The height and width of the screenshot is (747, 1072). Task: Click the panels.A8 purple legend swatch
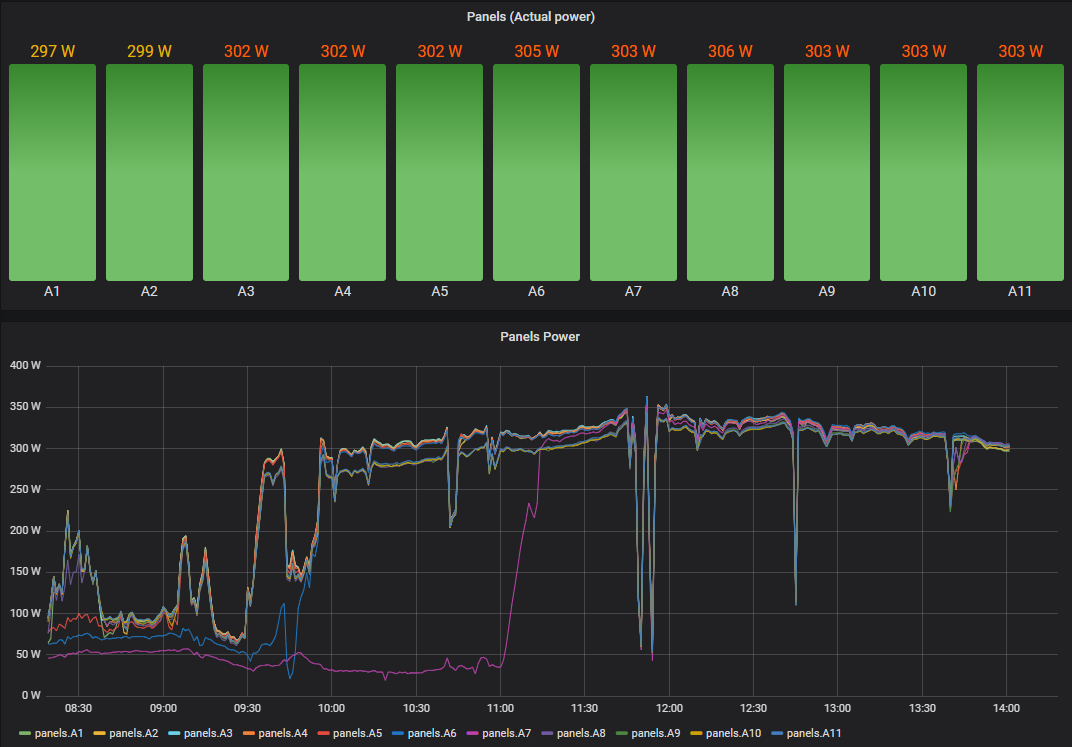coord(547,733)
